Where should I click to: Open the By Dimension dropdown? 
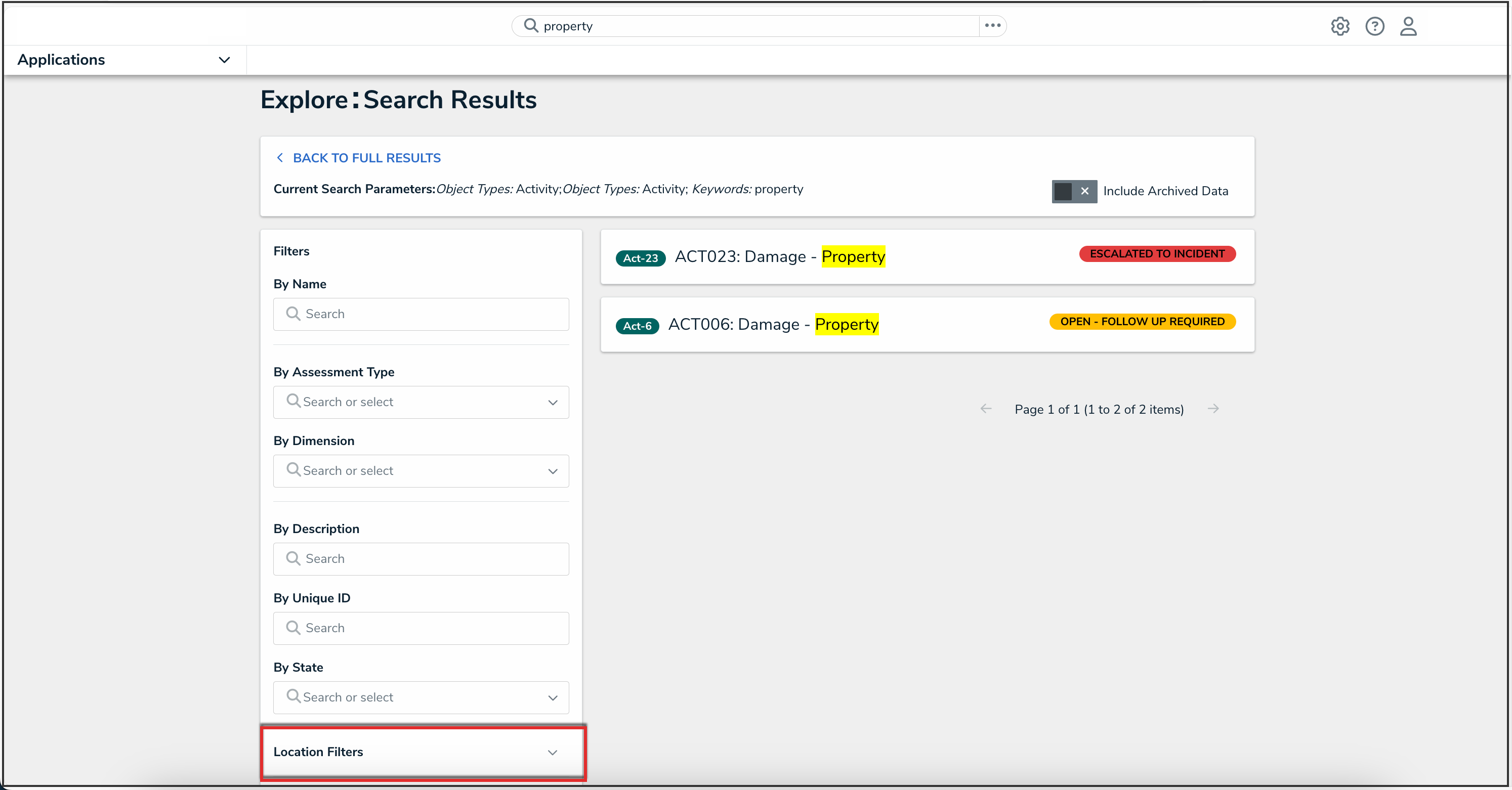point(421,471)
